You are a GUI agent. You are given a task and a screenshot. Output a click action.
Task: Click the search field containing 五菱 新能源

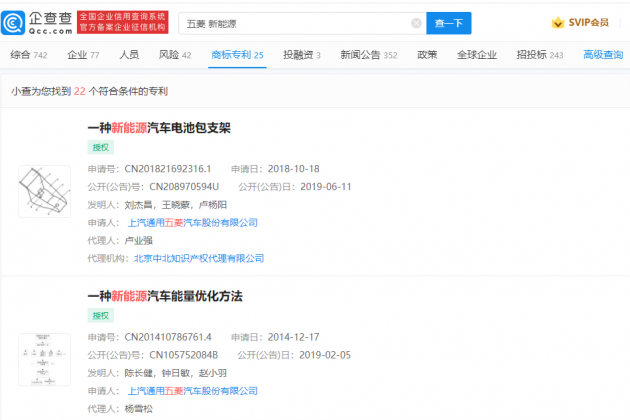(x=302, y=23)
